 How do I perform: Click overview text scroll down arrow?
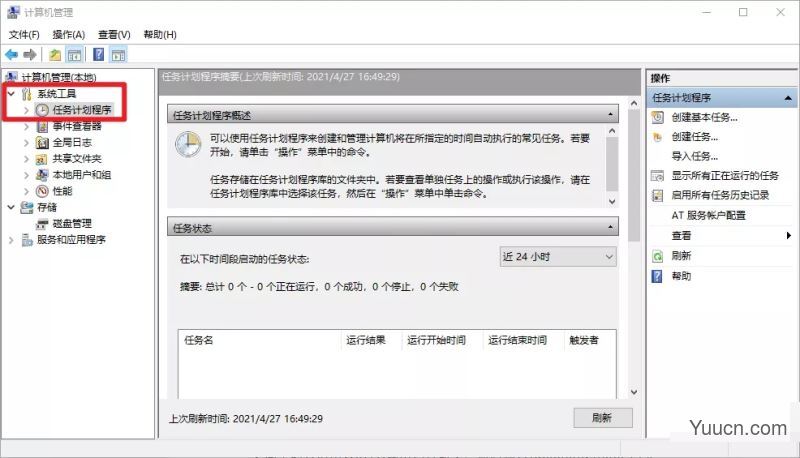click(612, 201)
